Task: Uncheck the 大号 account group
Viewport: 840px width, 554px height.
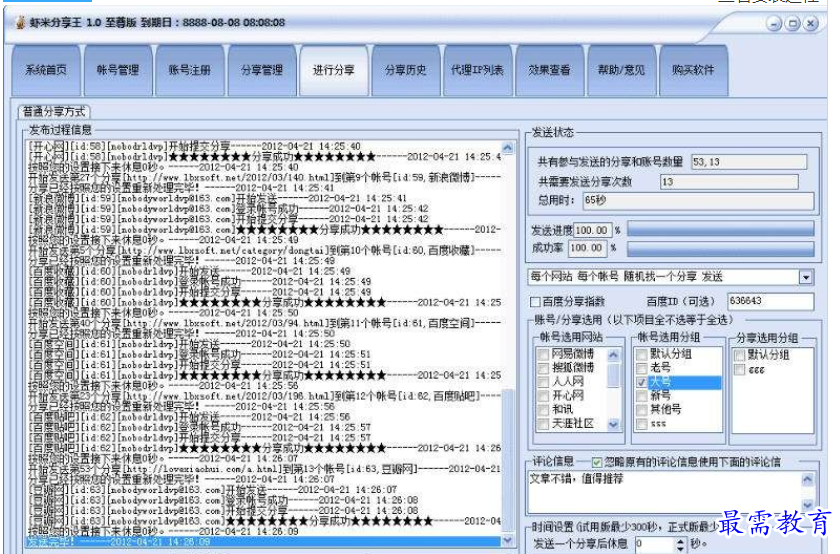Action: pos(641,383)
